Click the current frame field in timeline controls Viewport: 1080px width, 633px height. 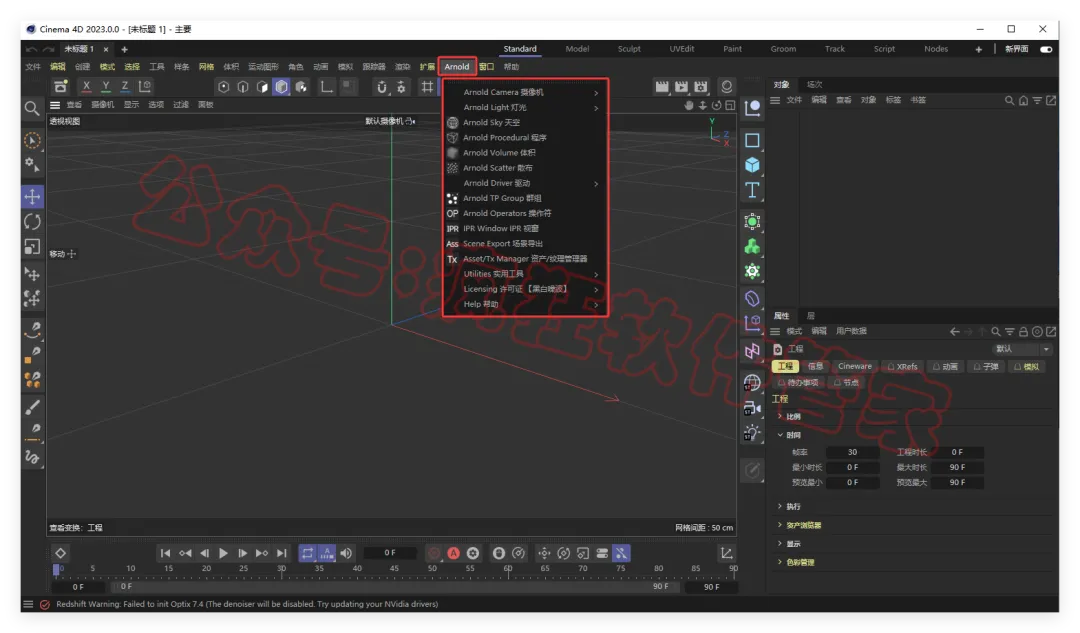point(390,553)
